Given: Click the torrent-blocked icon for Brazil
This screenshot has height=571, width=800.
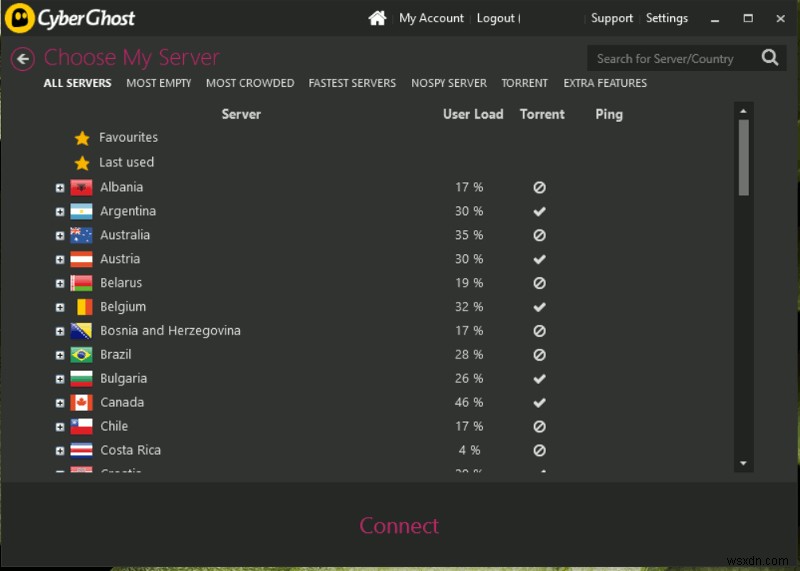Looking at the screenshot, I should pyautogui.click(x=539, y=355).
